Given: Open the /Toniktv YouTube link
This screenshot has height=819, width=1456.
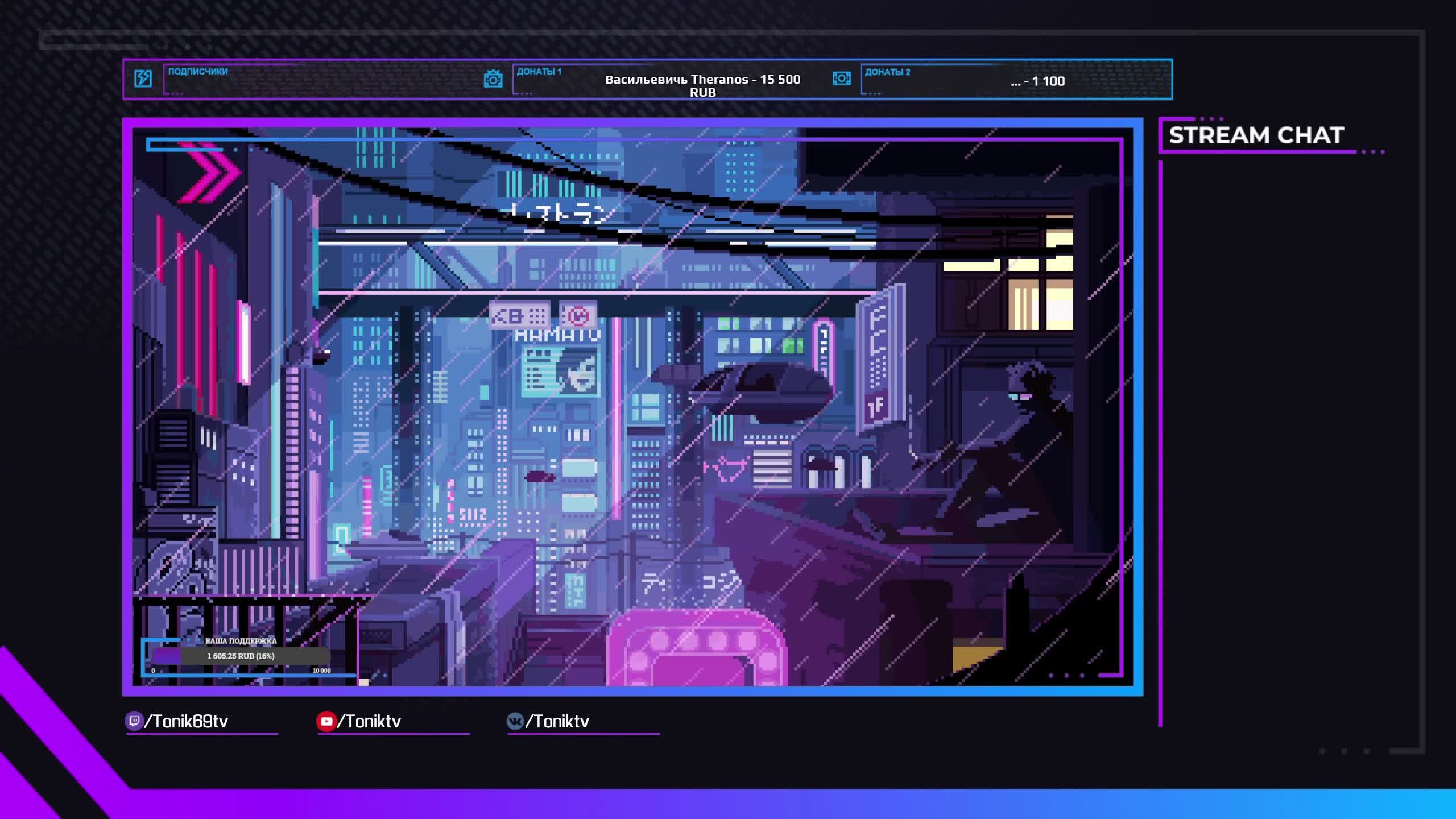Looking at the screenshot, I should coord(370,721).
